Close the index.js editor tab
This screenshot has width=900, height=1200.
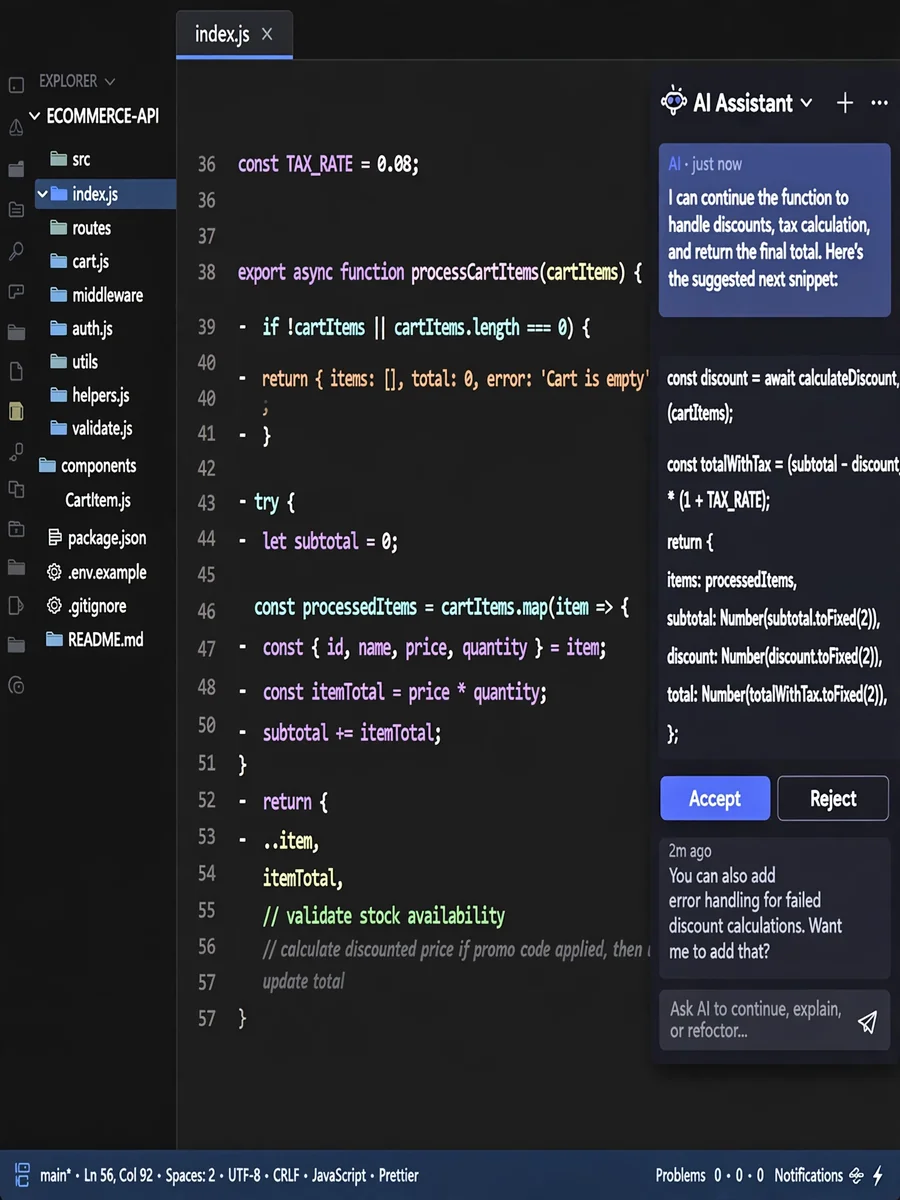click(x=267, y=34)
